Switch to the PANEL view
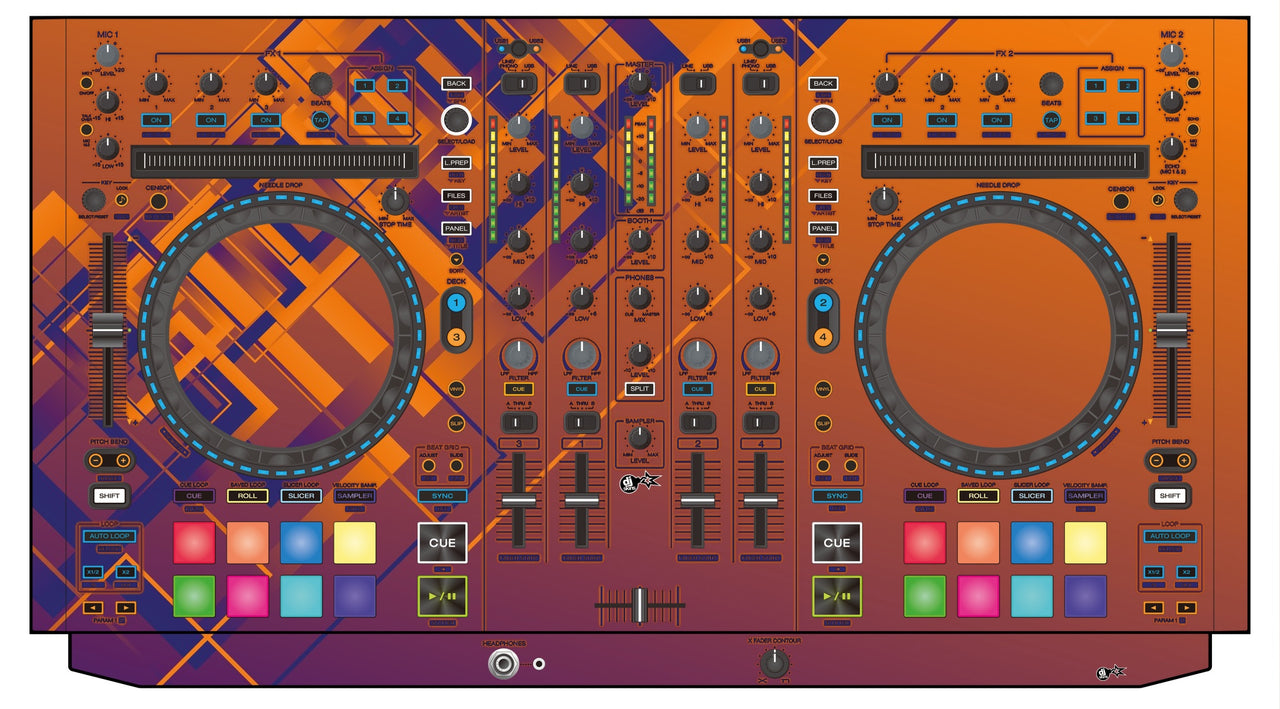Image resolution: width=1280 pixels, height=709 pixels. click(x=457, y=226)
